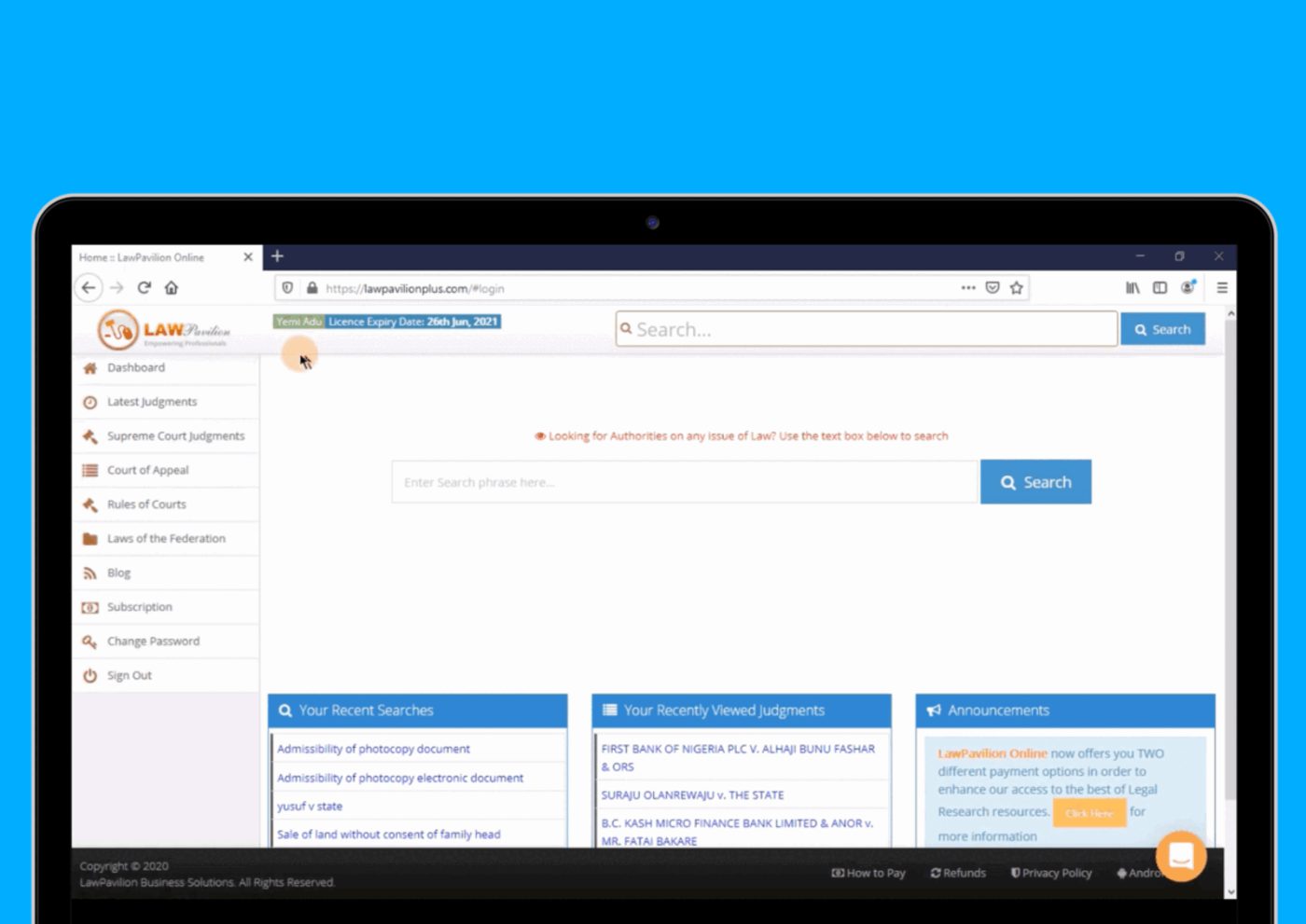Click the LawPavilion logo

(164, 330)
